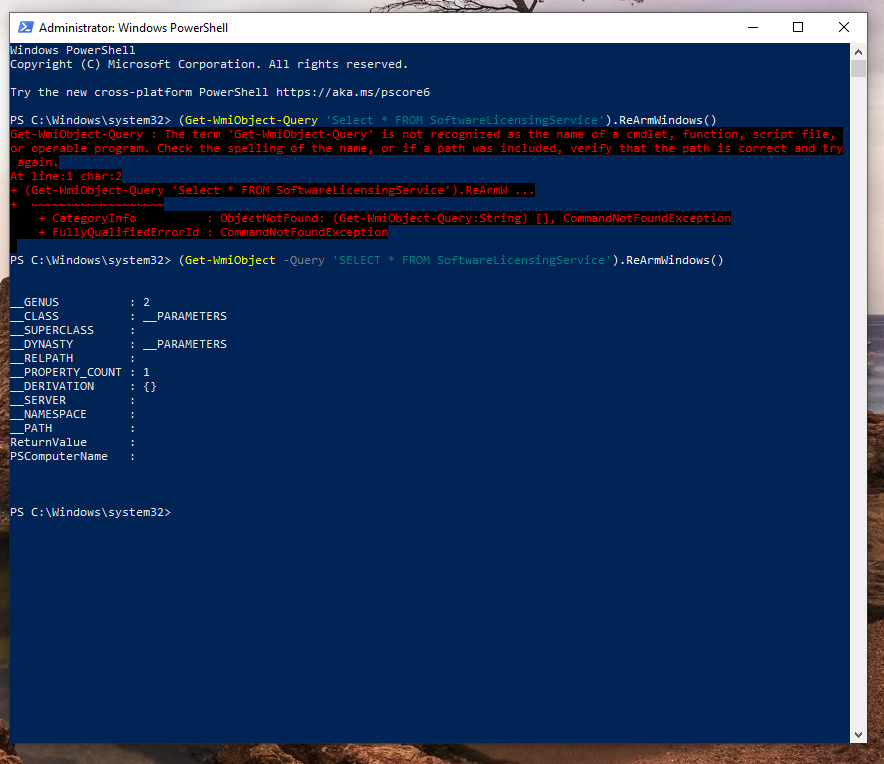Click the '__CLASS' property row label
884x764 pixels.
pyautogui.click(x=34, y=316)
